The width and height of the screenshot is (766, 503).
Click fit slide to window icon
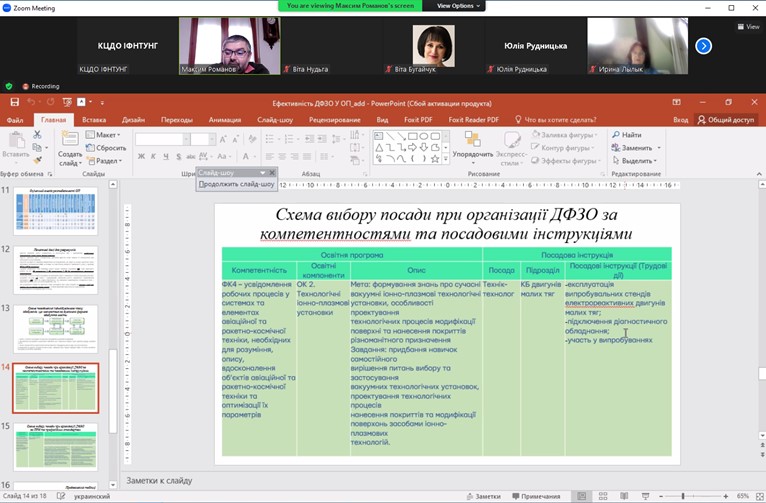[x=760, y=496]
